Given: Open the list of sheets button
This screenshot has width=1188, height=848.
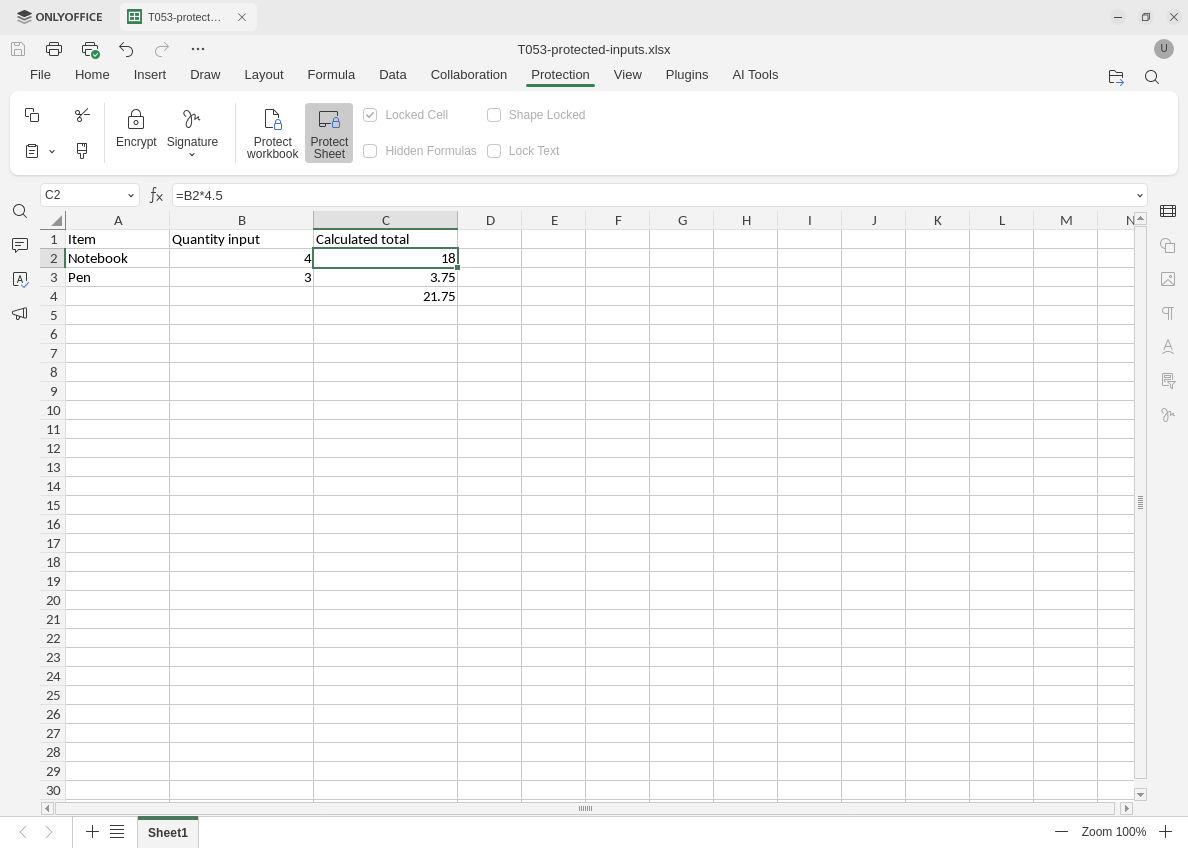Looking at the screenshot, I should [x=117, y=832].
